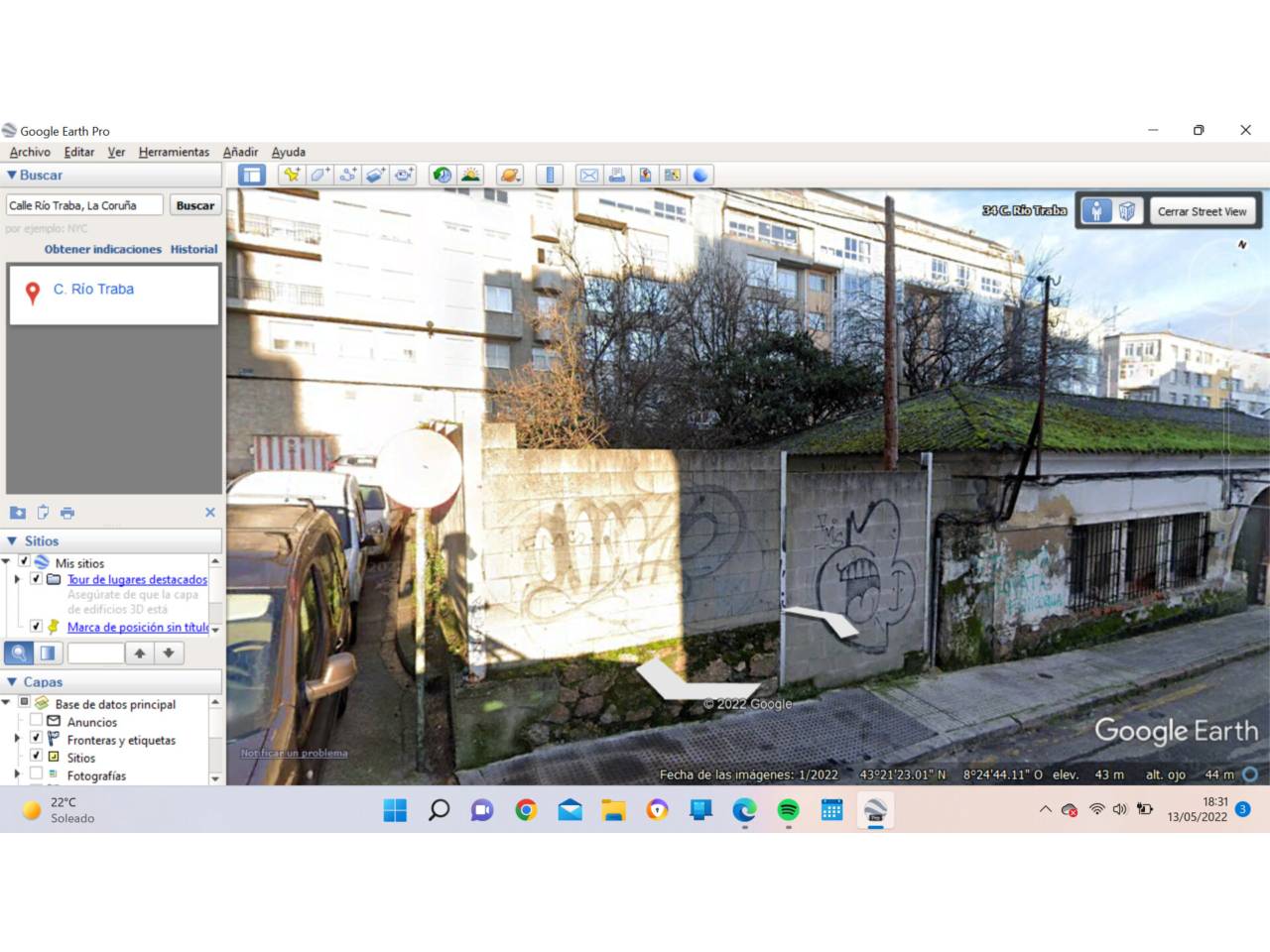Click the Capas panel scroll-down arrow
The width and height of the screenshot is (1270, 952).
point(215,778)
